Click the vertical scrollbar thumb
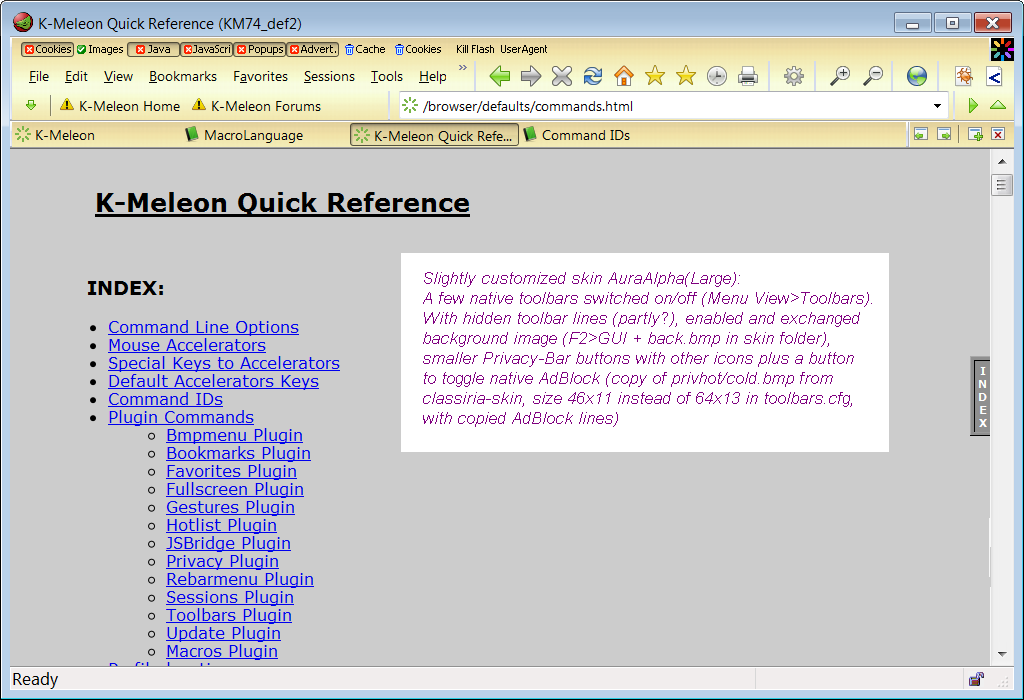Viewport: 1024px width, 700px height. click(x=1001, y=185)
